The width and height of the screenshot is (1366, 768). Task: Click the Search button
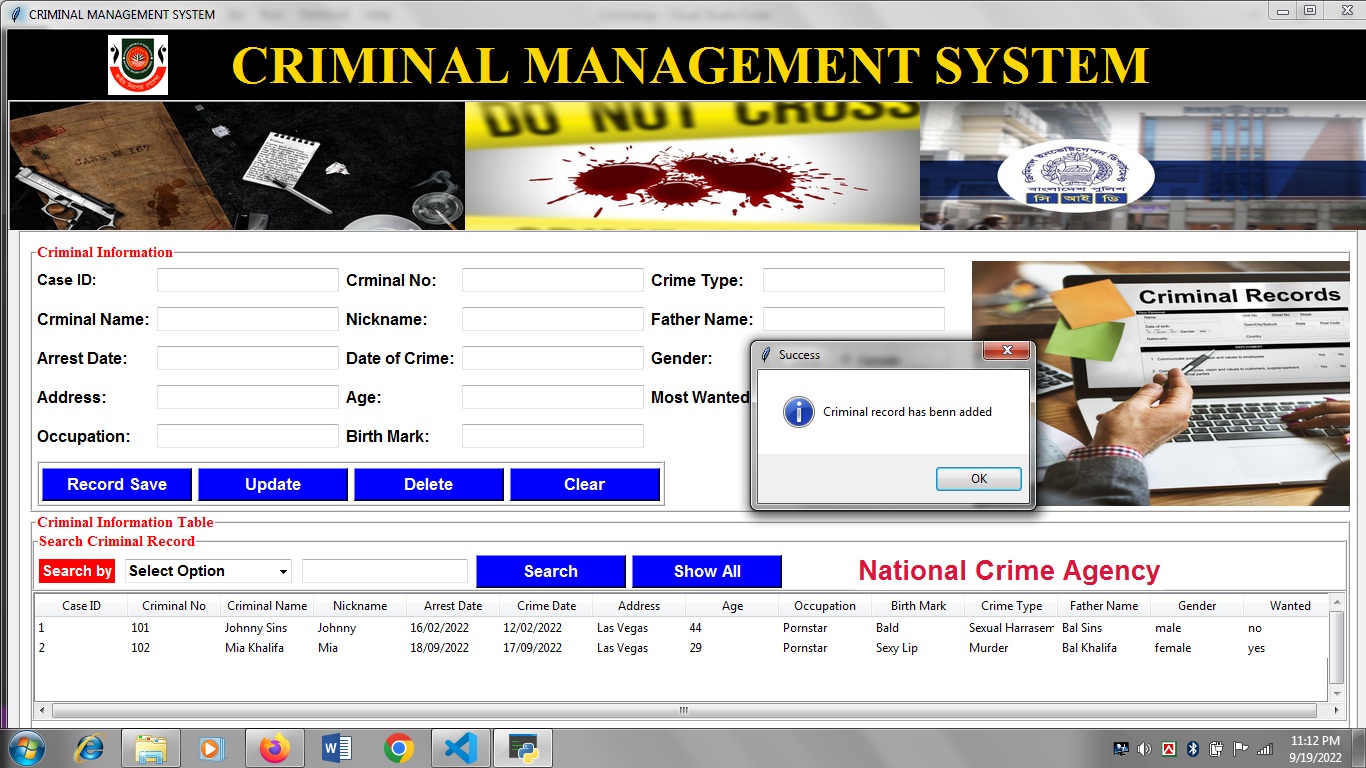pyautogui.click(x=550, y=570)
